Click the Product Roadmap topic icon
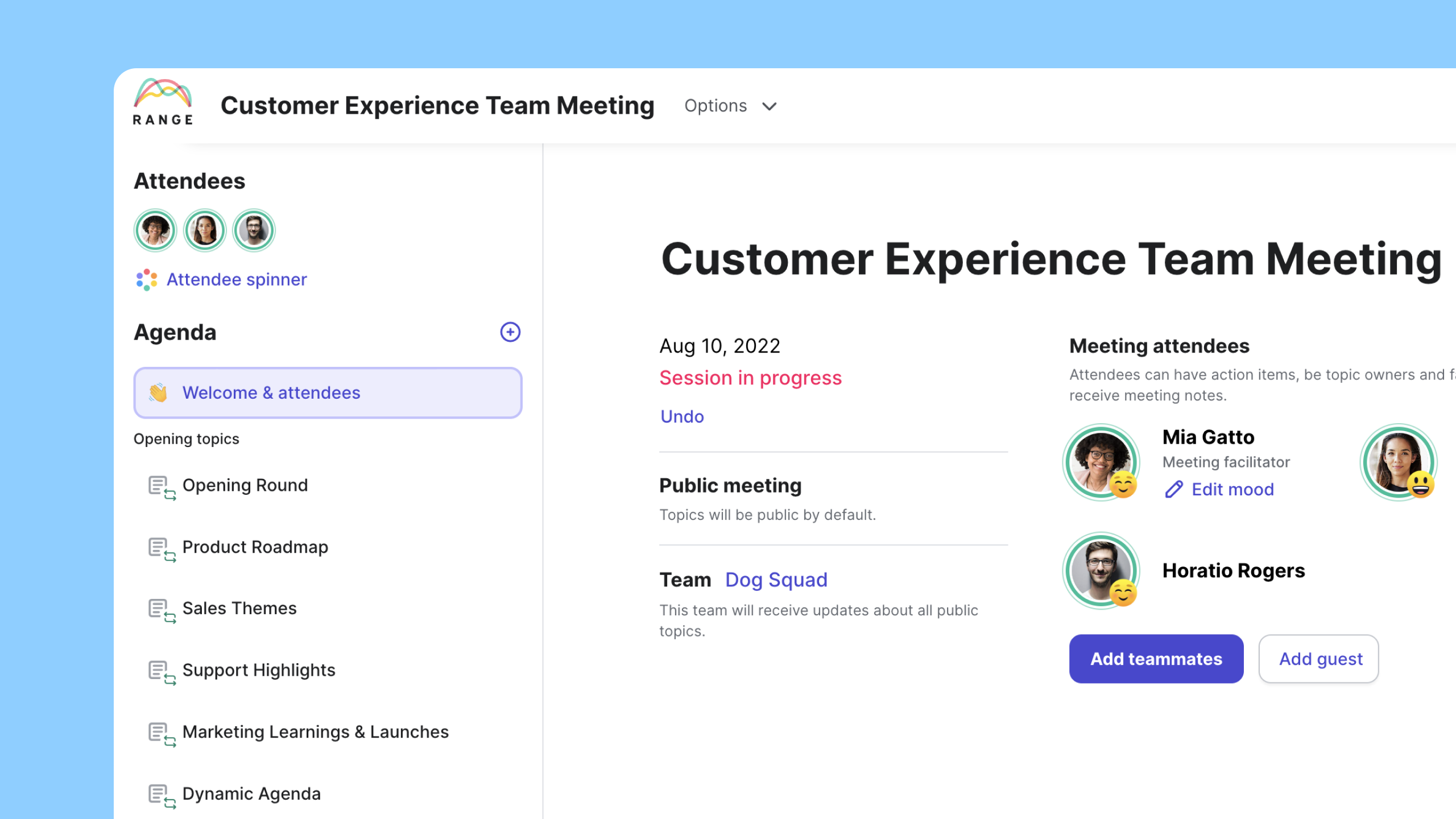Screen dimensions: 1456x819 (162, 549)
